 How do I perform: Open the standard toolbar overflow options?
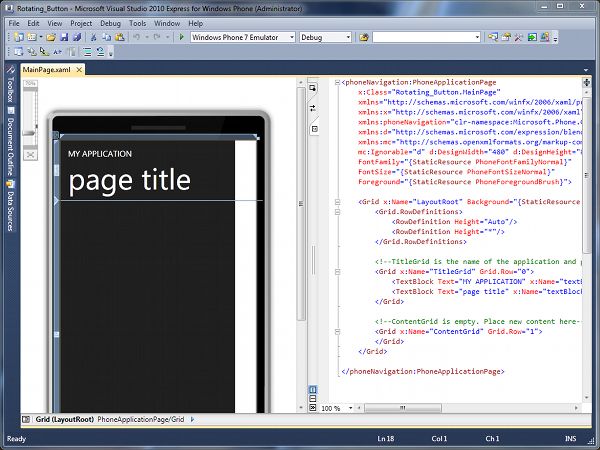[x=555, y=38]
